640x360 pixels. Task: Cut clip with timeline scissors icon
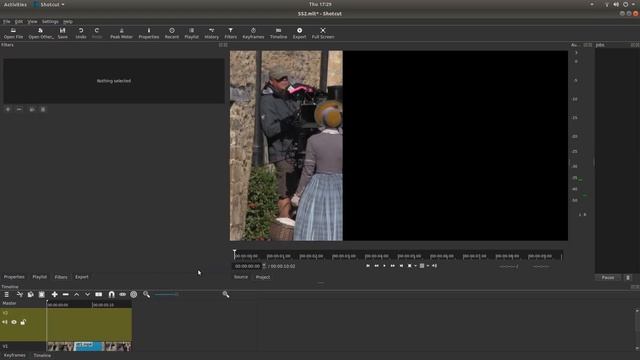click(20, 294)
